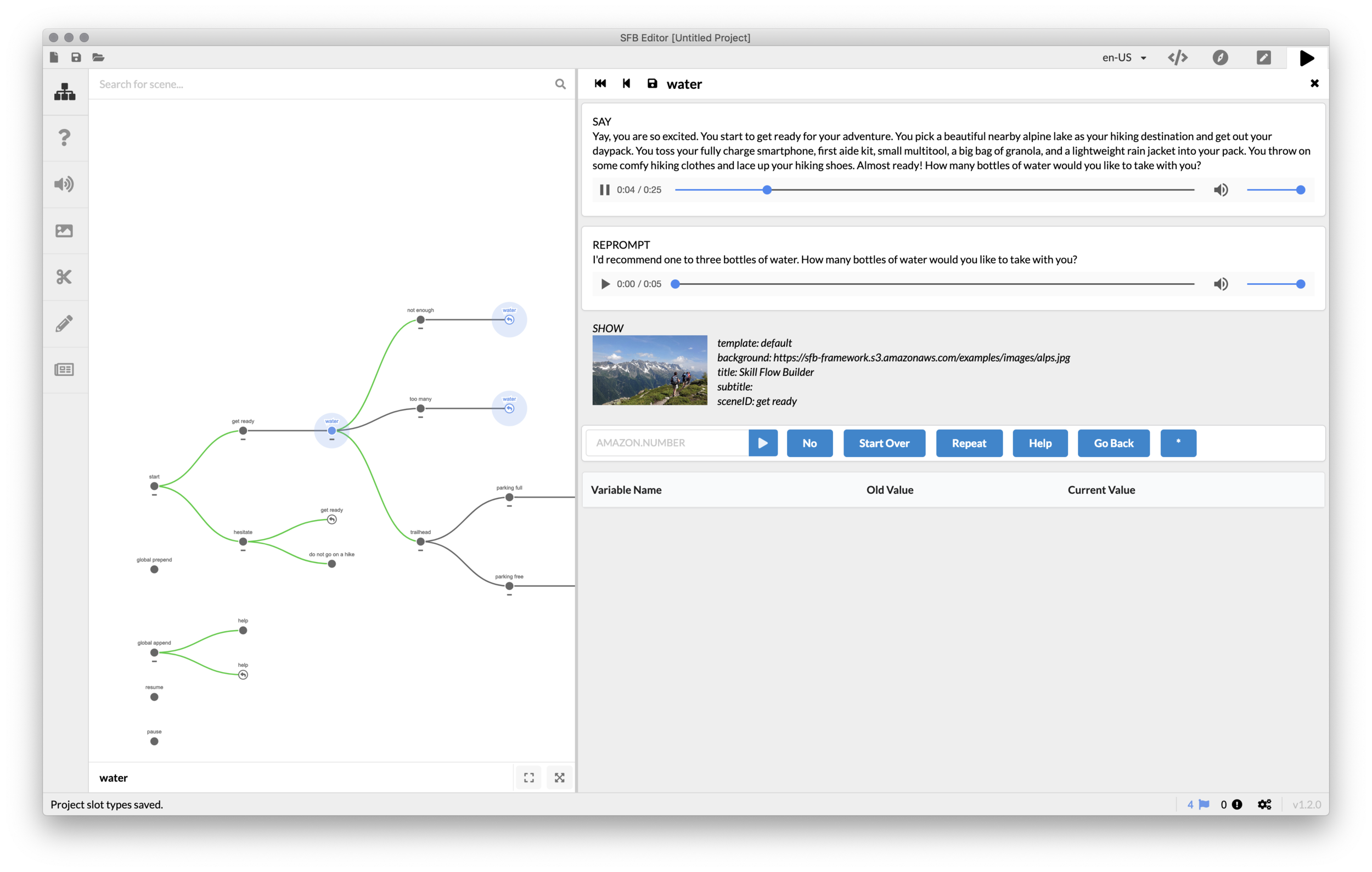Image resolution: width=1372 pixels, height=872 pixels.
Task: Open the pencil edit icon in toolbar
Action: 1263,58
